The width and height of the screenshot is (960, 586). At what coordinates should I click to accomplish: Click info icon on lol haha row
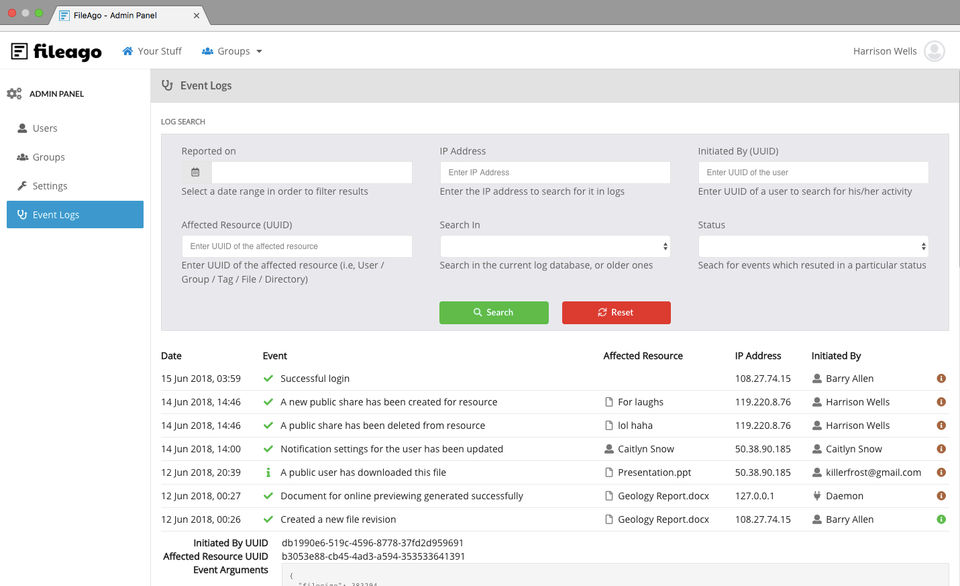[941, 426]
